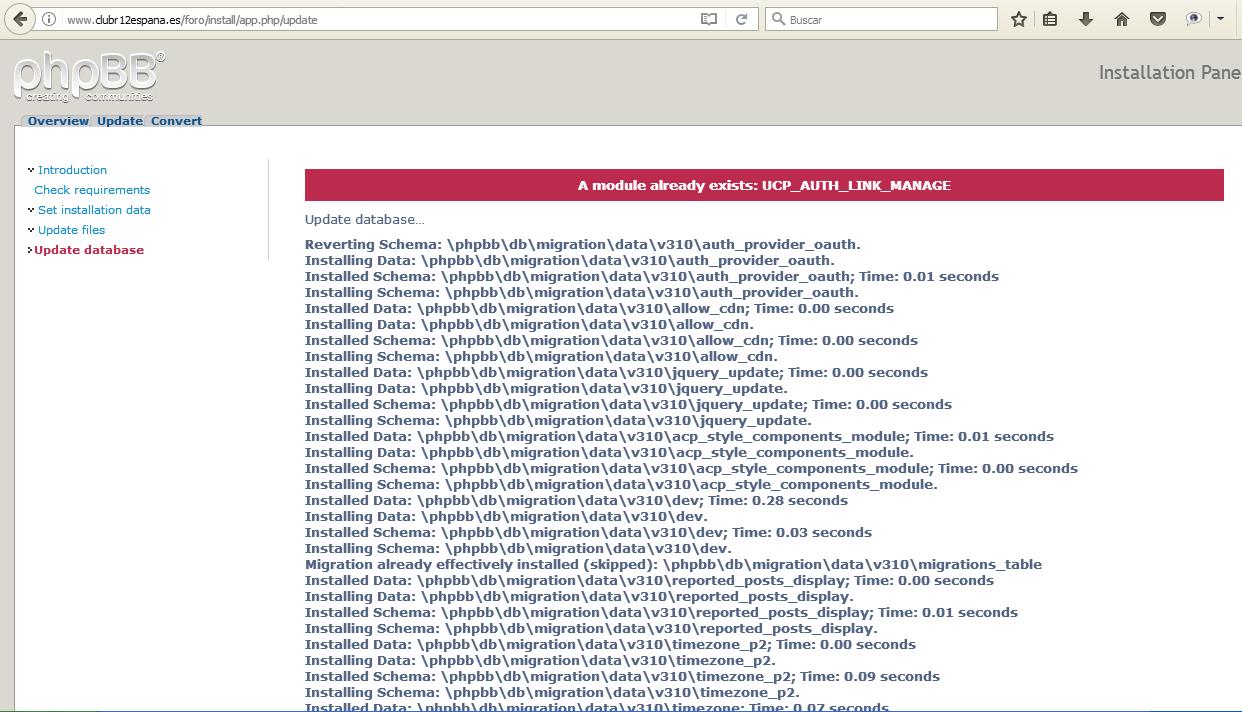Go to Set installation data step
Viewport: 1242px width, 712px height.
click(94, 210)
